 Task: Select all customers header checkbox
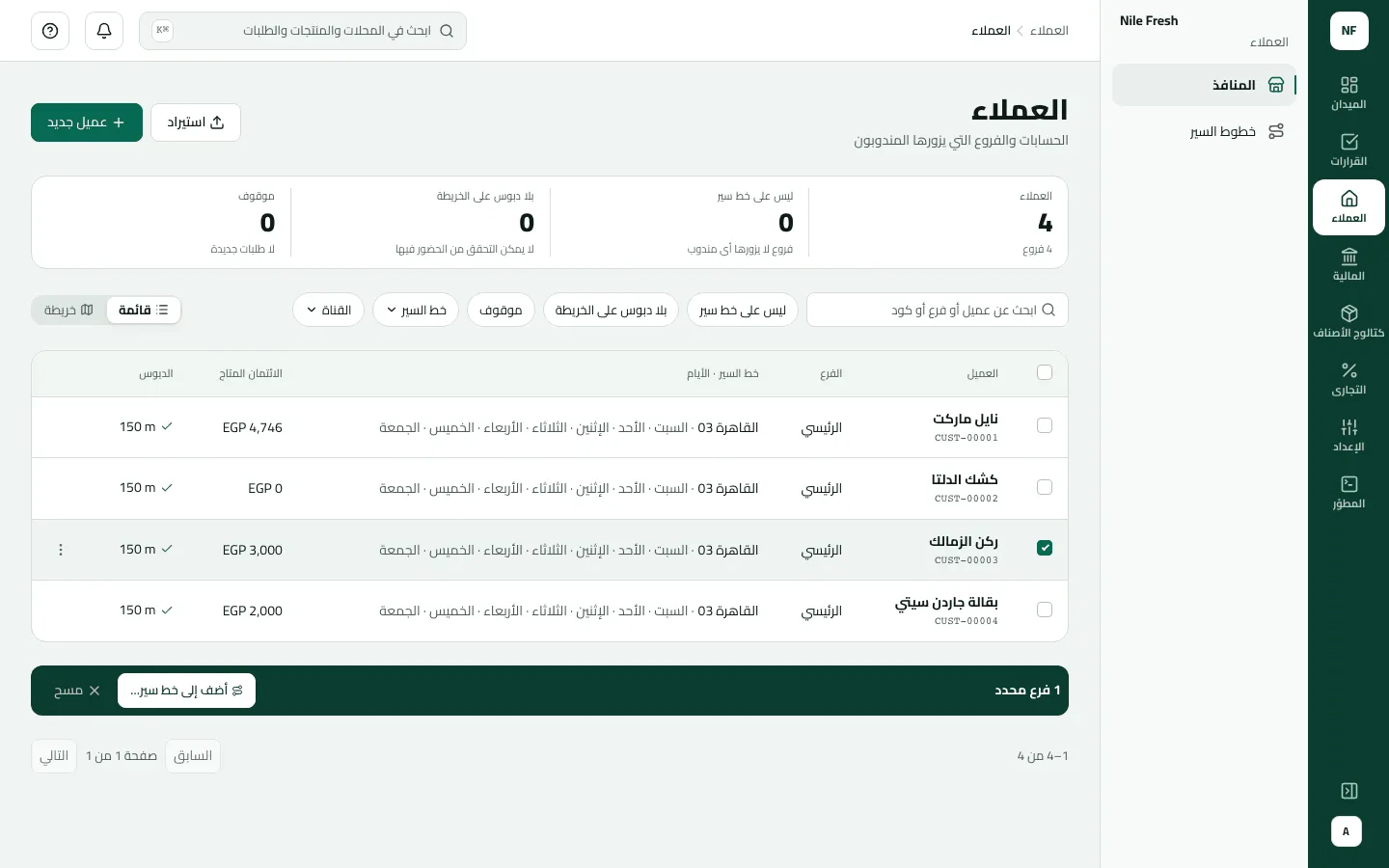click(x=1045, y=372)
